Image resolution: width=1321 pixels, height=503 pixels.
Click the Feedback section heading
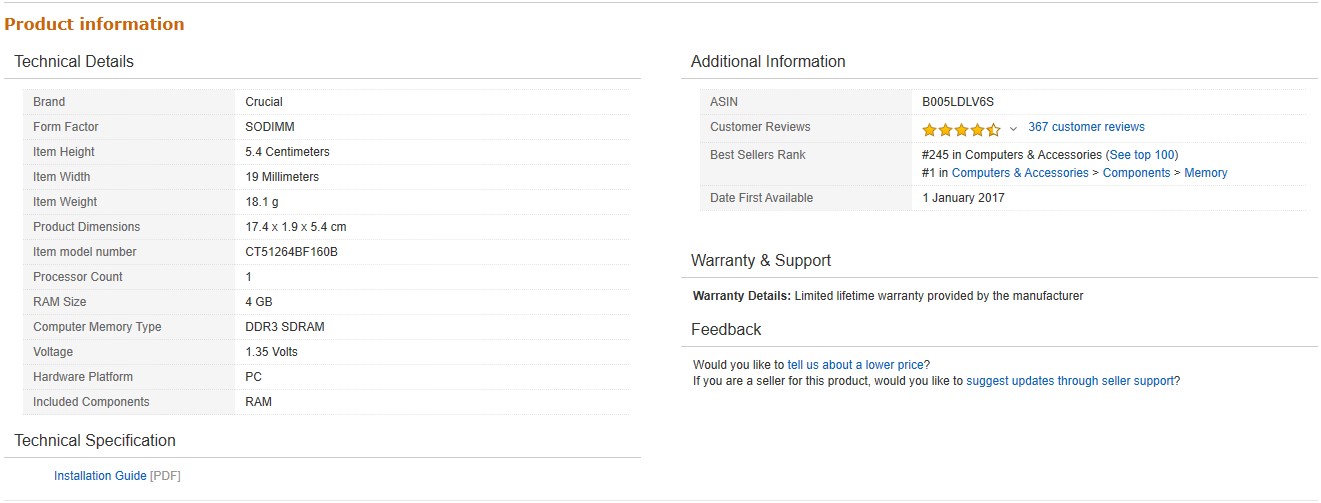click(726, 330)
